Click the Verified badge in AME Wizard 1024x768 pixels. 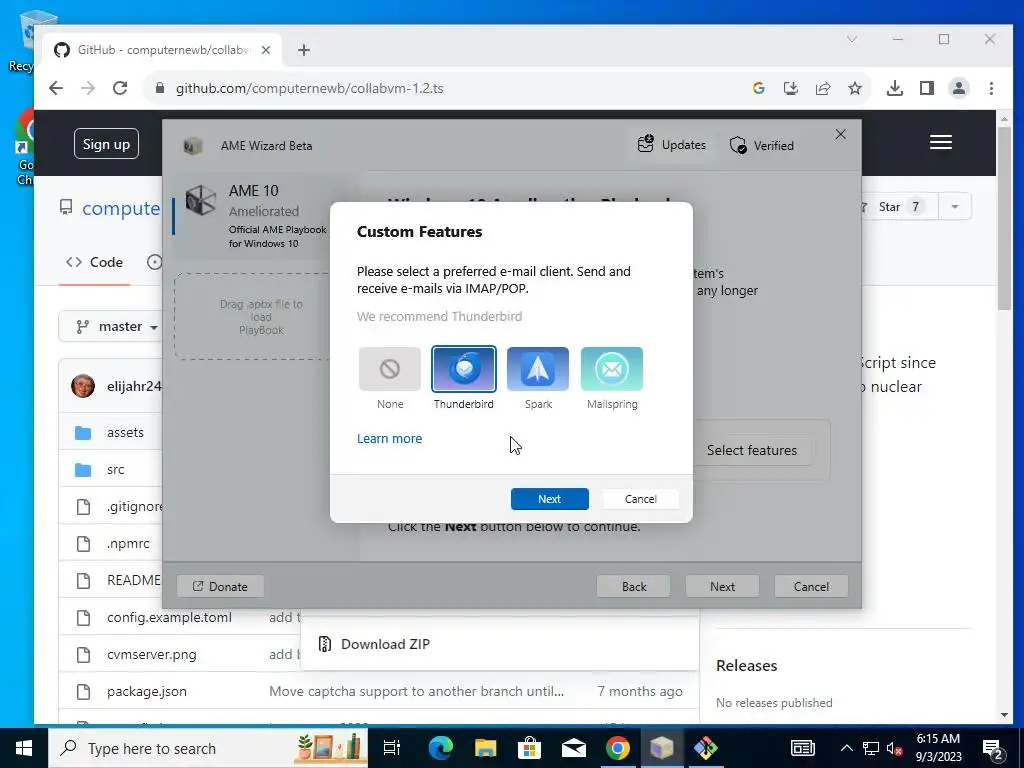coord(761,145)
